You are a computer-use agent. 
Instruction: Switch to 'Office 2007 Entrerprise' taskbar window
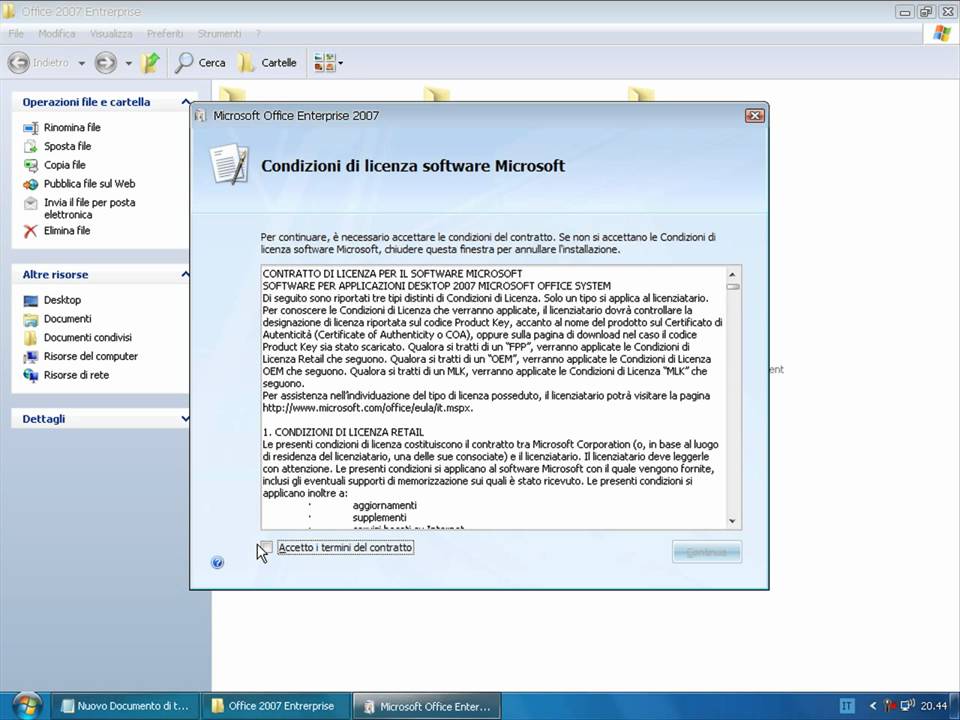(276, 706)
